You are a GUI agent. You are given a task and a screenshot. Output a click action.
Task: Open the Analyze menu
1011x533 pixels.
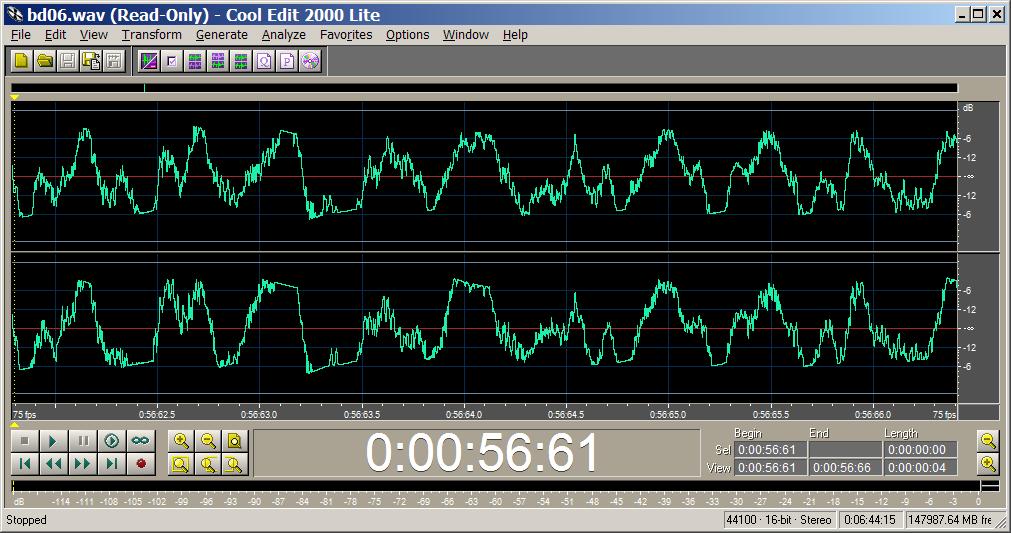click(284, 35)
